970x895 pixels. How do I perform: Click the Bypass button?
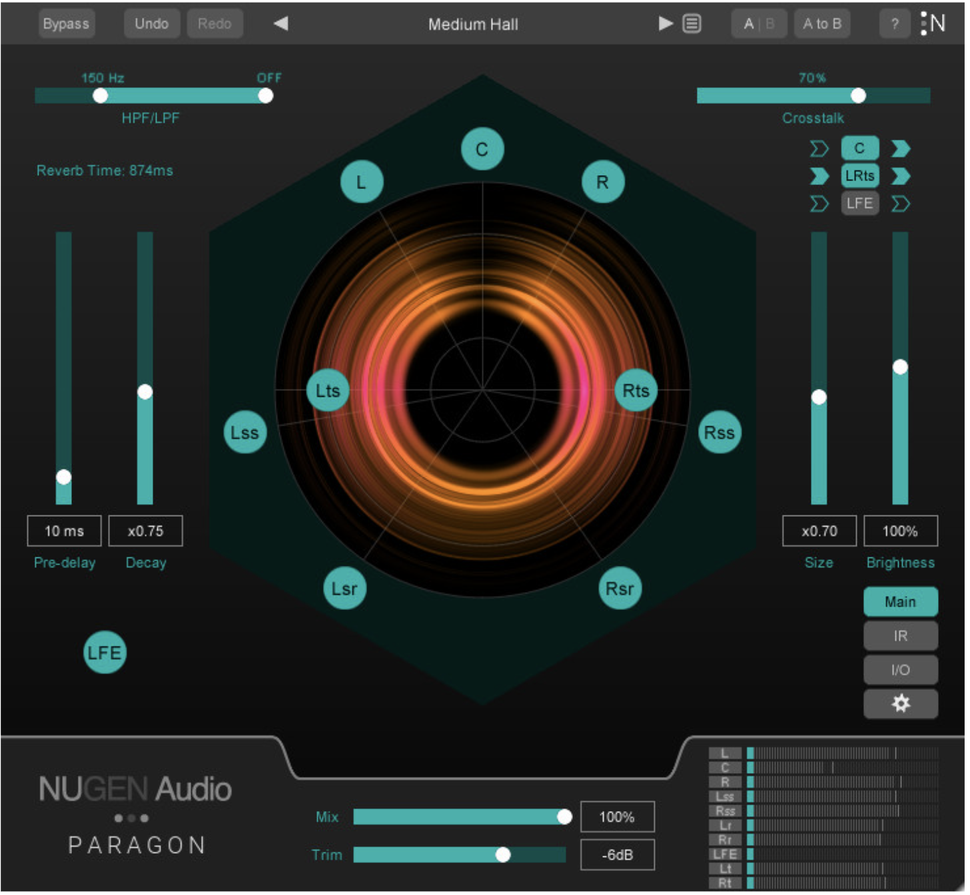[x=66, y=23]
